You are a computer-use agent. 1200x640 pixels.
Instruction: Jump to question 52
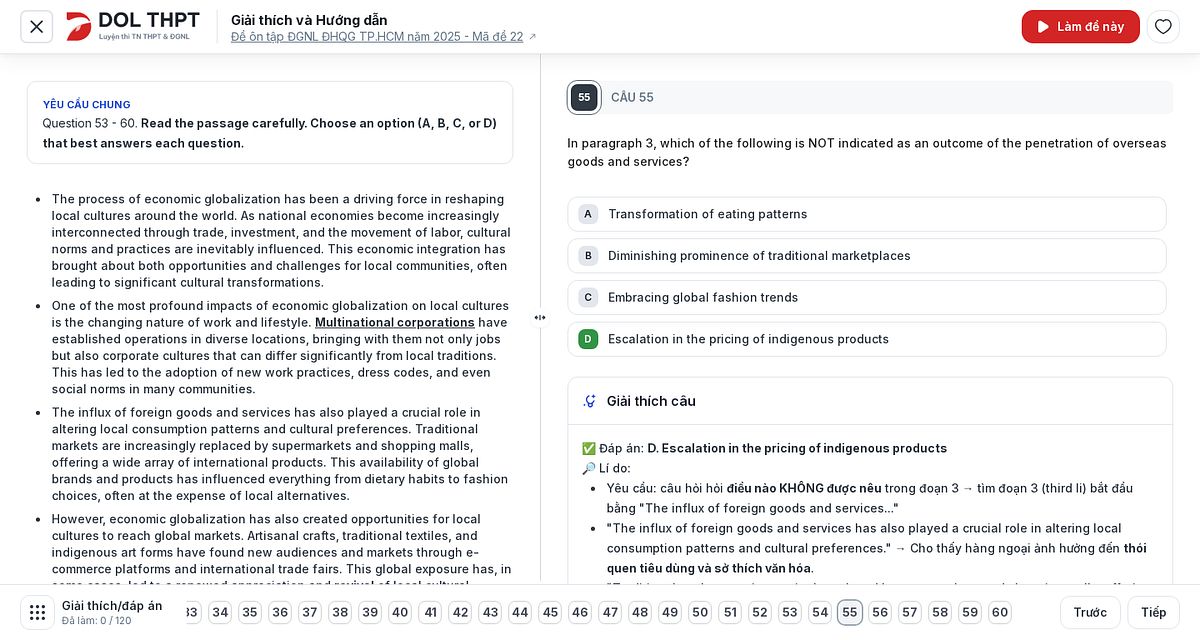pyautogui.click(x=760, y=612)
